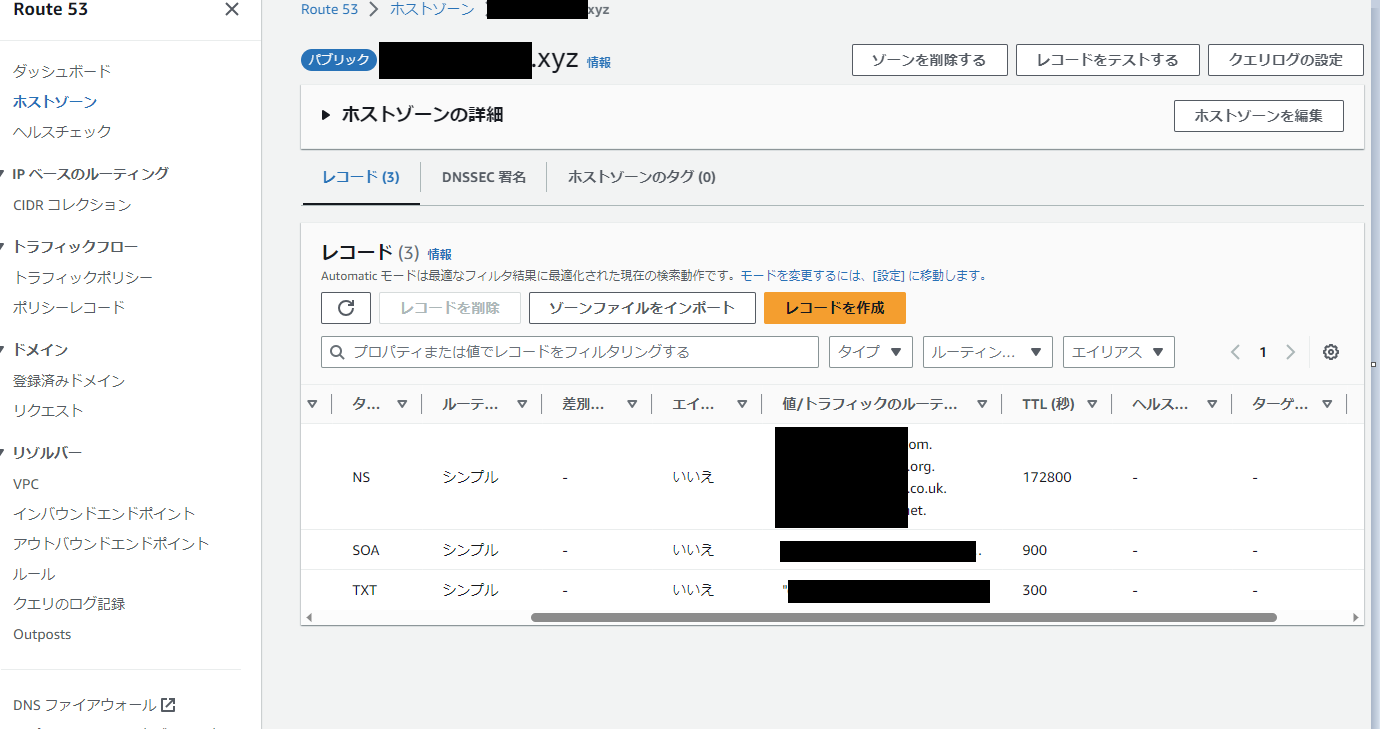This screenshot has width=1380, height=729.
Task: Focus the record filter search field
Action: pyautogui.click(x=570, y=352)
